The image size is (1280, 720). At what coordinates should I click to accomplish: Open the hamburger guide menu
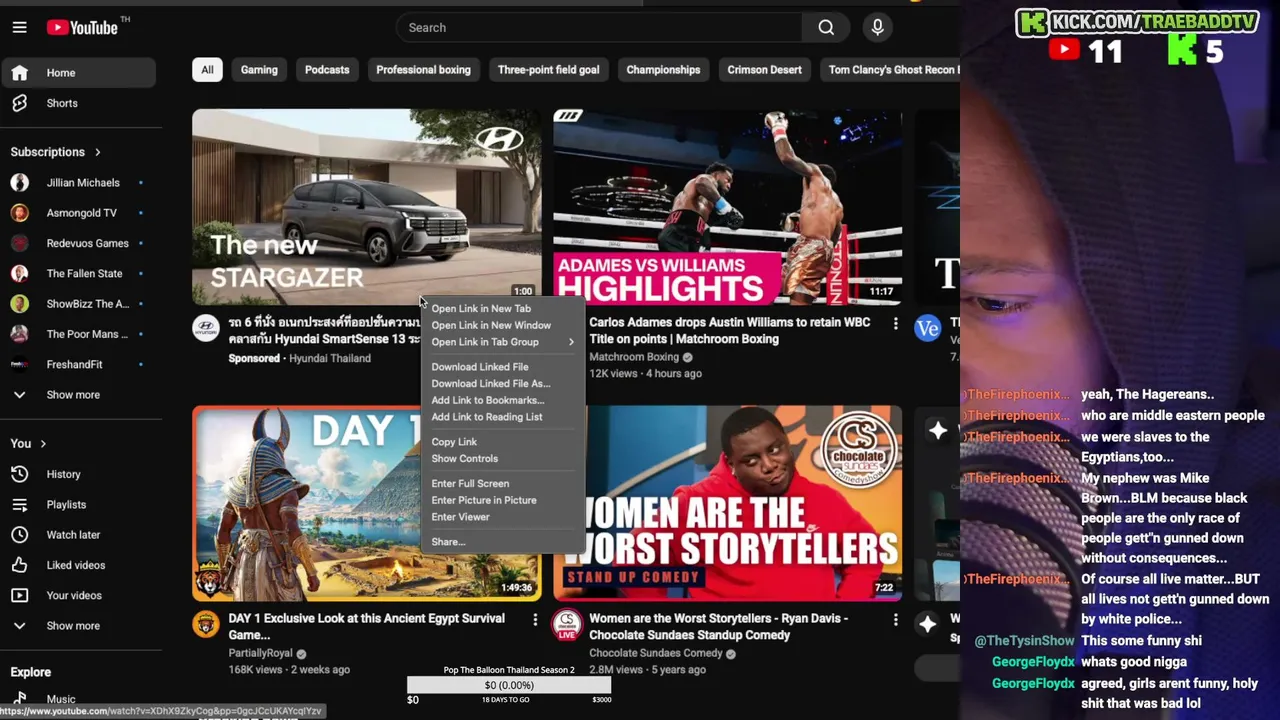[x=19, y=28]
